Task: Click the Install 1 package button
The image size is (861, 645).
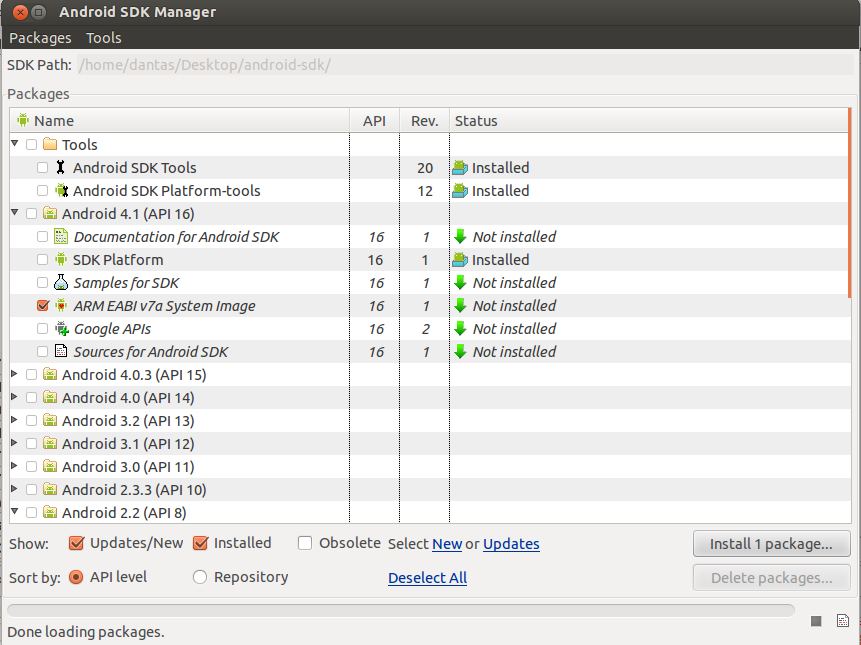Action: click(x=770, y=544)
